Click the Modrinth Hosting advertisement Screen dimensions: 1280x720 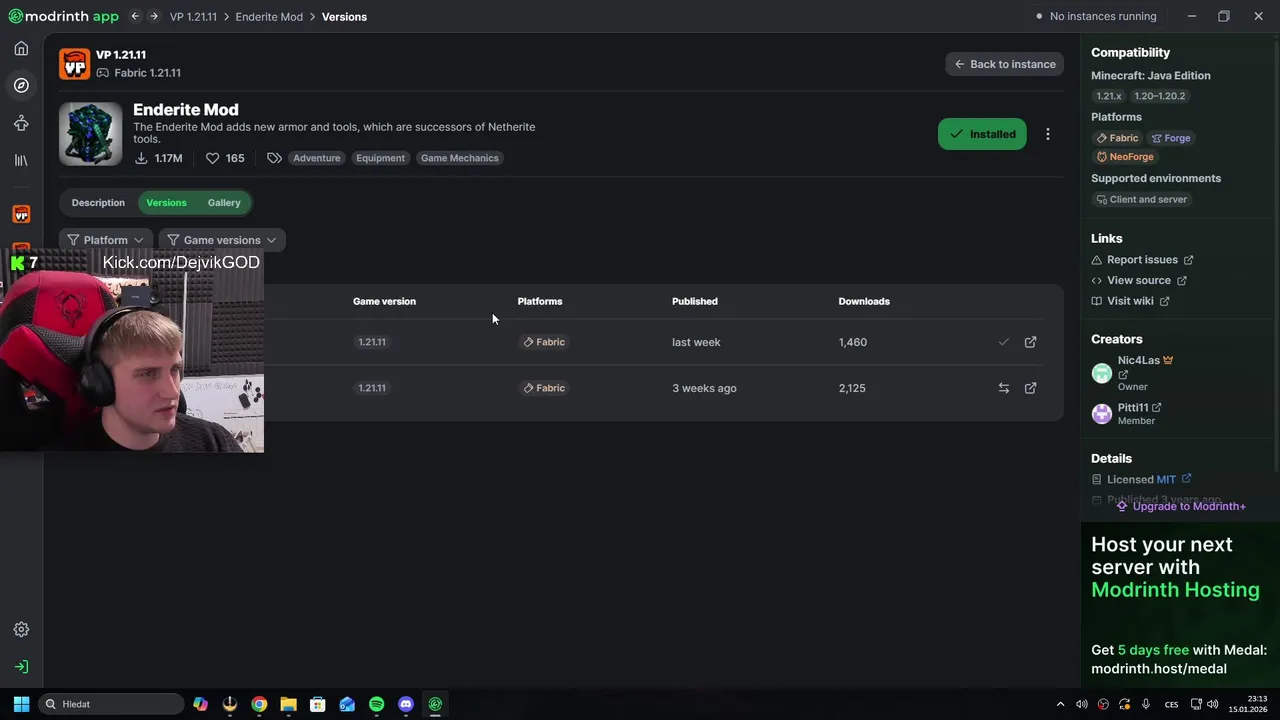point(1180,606)
